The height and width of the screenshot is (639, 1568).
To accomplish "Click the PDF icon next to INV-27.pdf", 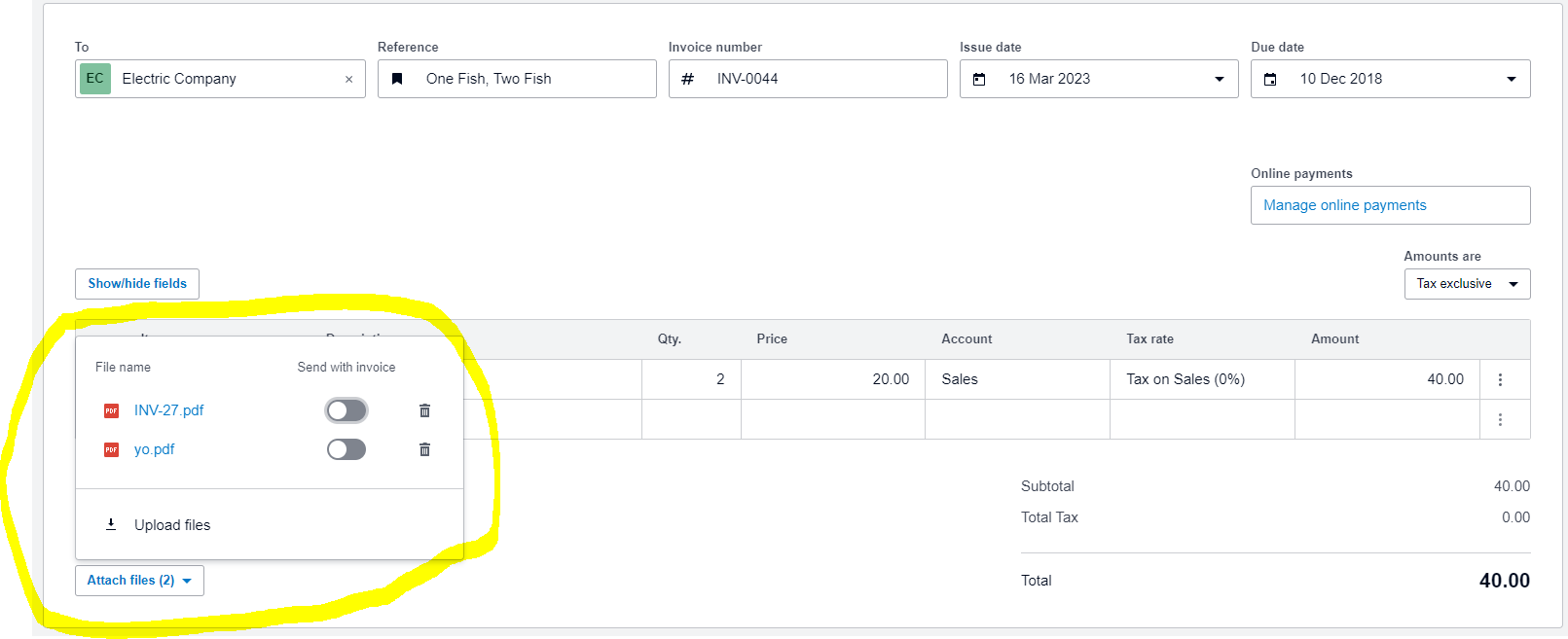I will tap(112, 410).
